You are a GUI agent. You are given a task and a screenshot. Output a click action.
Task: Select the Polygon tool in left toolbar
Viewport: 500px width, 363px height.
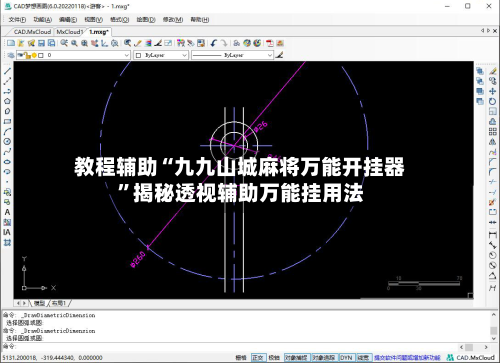pyautogui.click(x=7, y=101)
